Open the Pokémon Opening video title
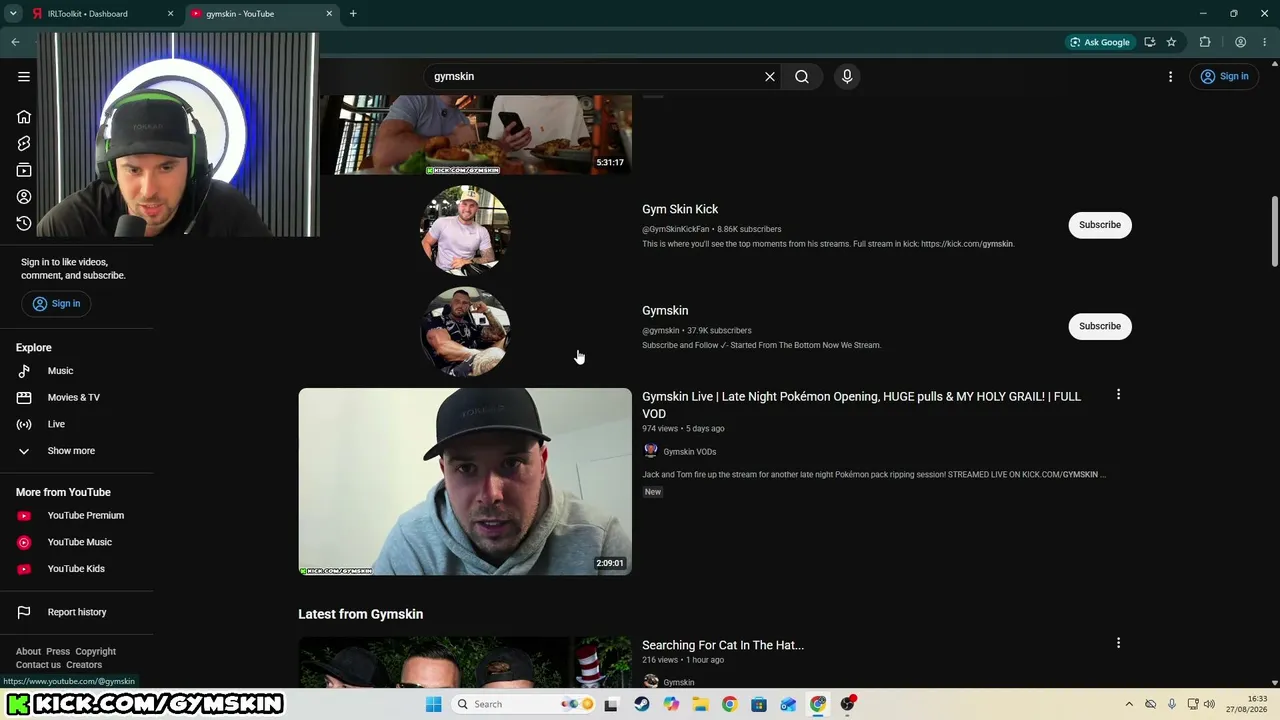The image size is (1280, 720). point(861,405)
